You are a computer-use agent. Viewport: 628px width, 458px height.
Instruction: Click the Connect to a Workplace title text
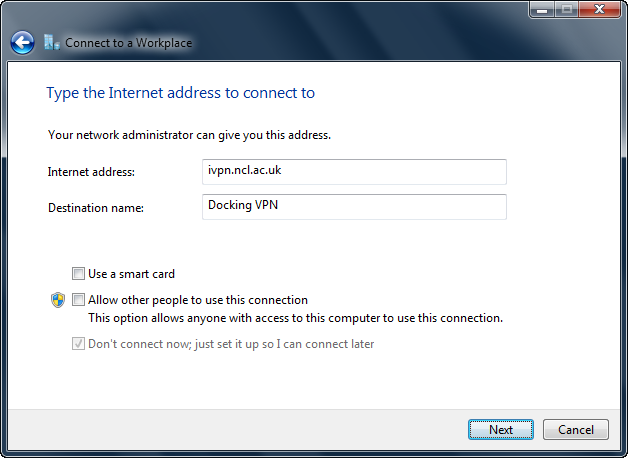pos(128,43)
